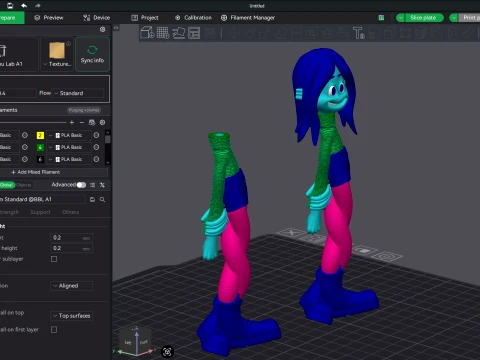Click the Add plate grid icon
480x360 pixels.
pos(163,33)
